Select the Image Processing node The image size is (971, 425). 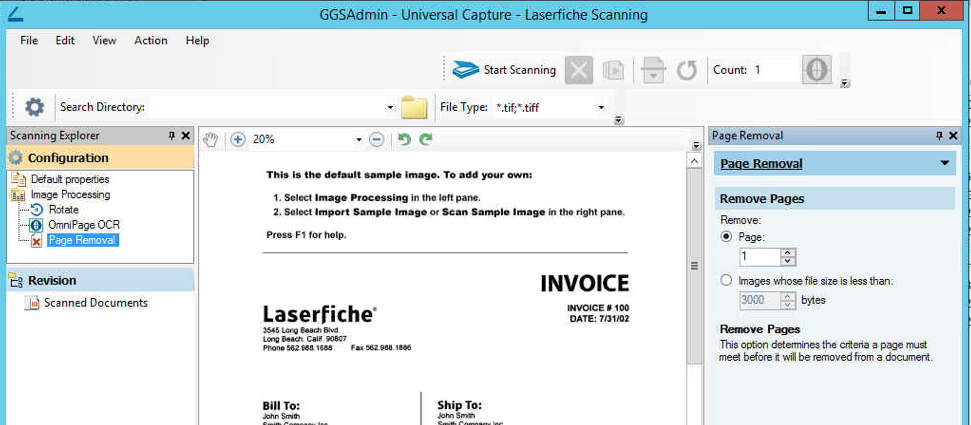[x=71, y=195]
